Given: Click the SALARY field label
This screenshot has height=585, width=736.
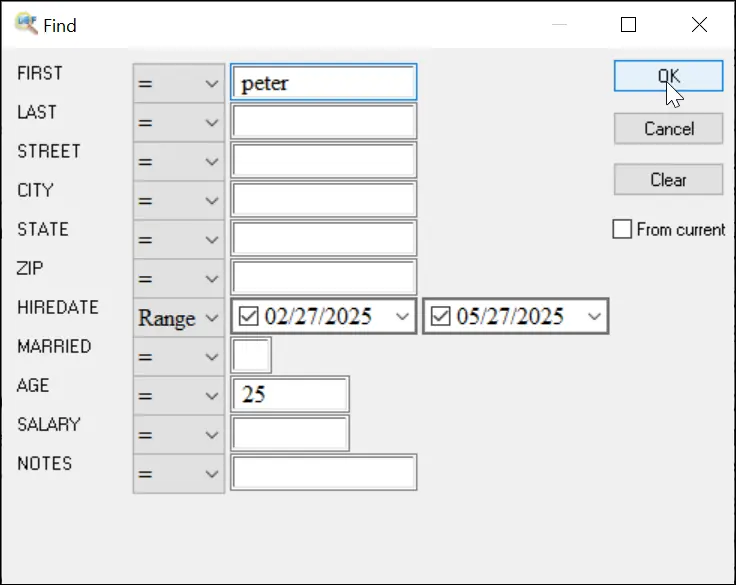Looking at the screenshot, I should pyautogui.click(x=49, y=424).
